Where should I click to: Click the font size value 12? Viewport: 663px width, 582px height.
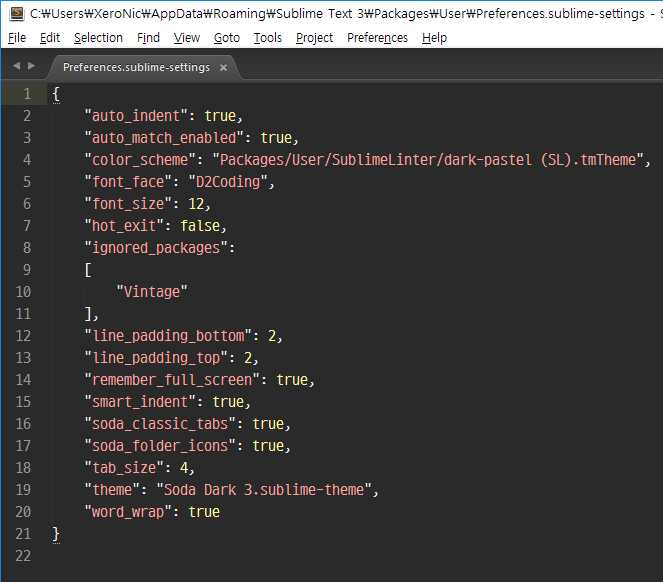196,204
